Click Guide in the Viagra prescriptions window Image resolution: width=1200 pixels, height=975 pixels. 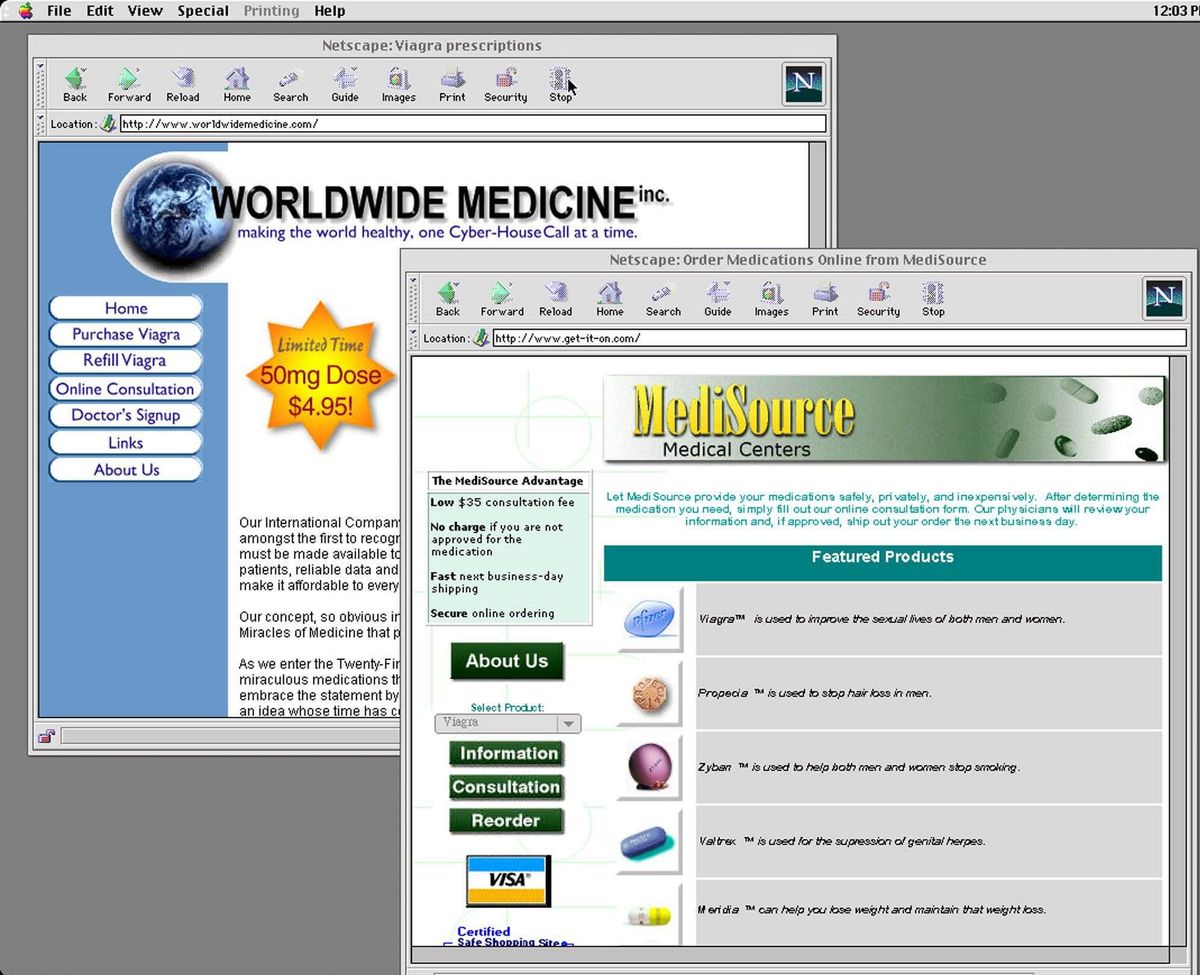coord(345,85)
